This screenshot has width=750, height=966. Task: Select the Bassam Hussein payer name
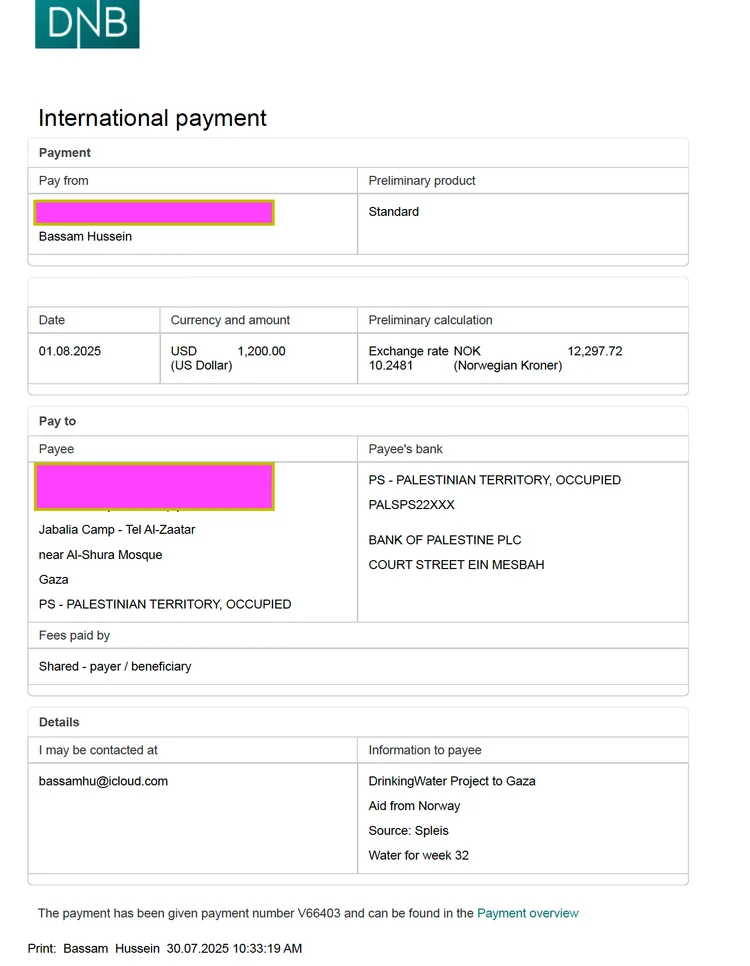(x=85, y=237)
